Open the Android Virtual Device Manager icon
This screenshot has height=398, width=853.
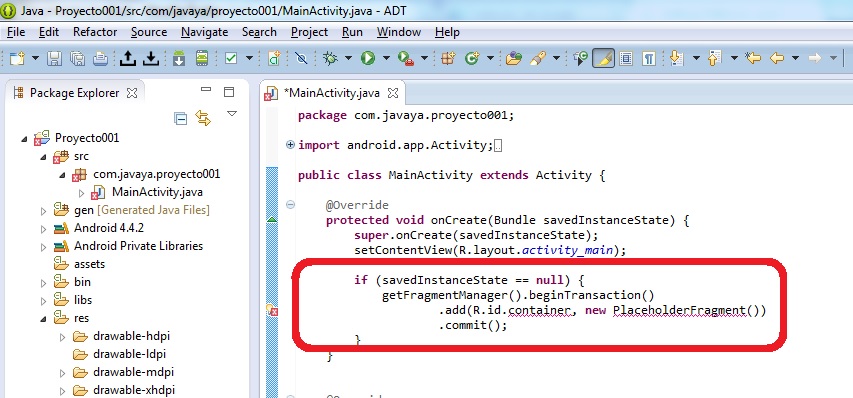point(202,58)
